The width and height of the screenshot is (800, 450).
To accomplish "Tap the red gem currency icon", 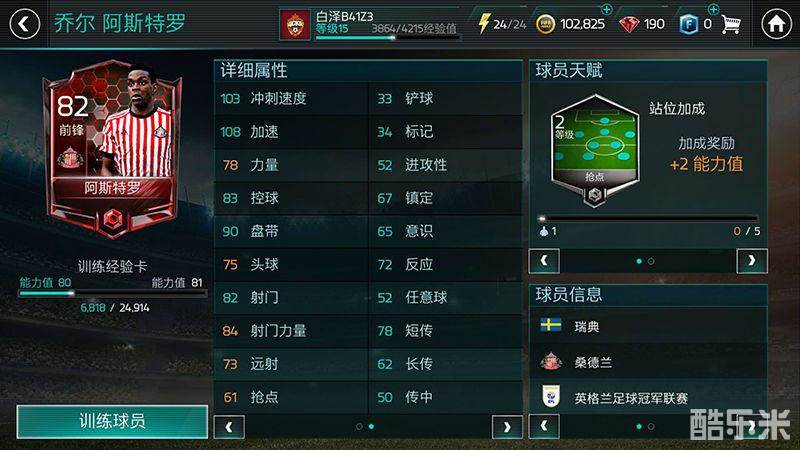I will [629, 24].
